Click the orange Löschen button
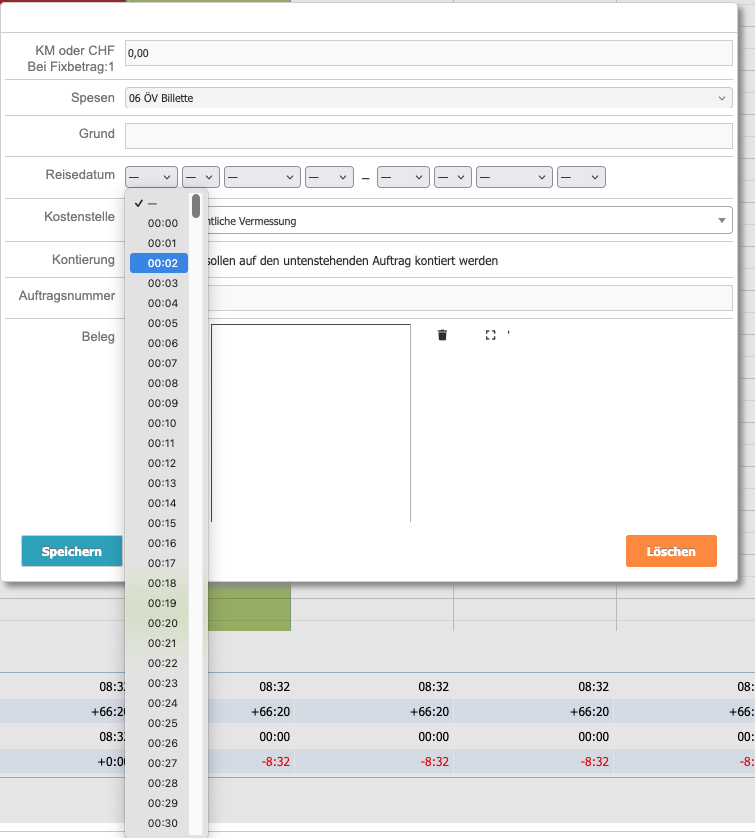This screenshot has height=838, width=755. [x=671, y=551]
